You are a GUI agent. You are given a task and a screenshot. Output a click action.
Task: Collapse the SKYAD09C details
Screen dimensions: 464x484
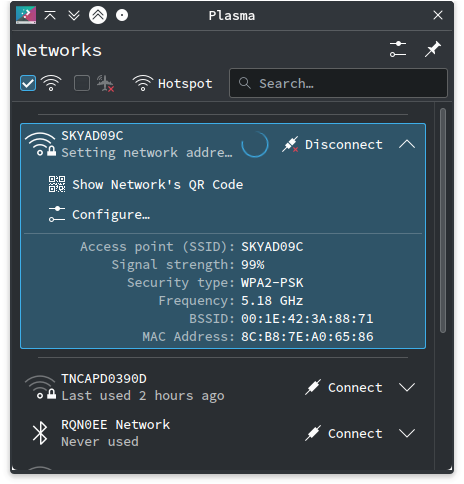[407, 144]
